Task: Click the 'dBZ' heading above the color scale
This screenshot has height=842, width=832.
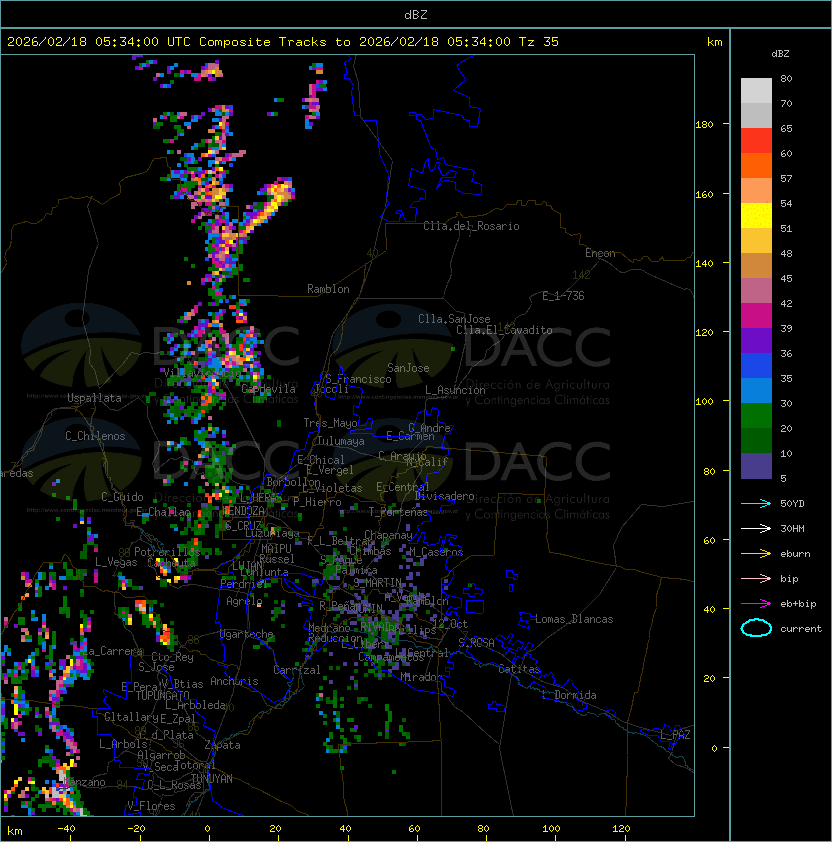Action: [x=780, y=54]
